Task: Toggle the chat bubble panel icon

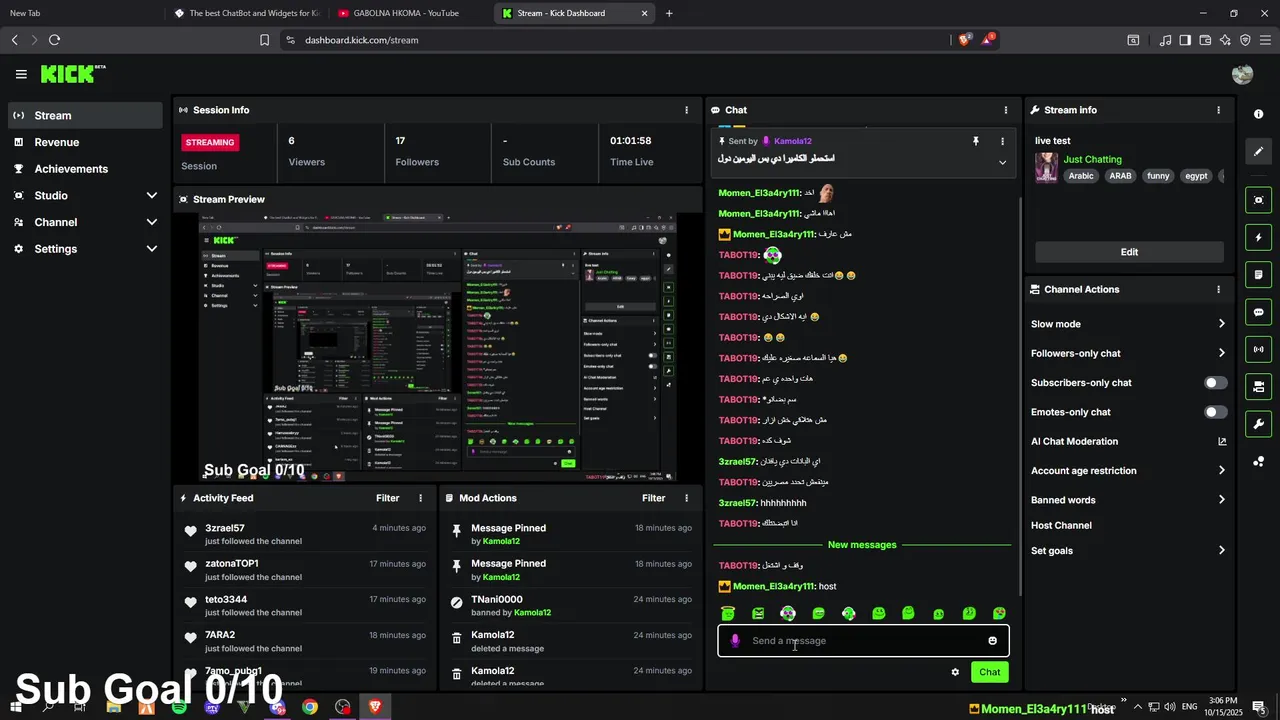Action: [1259, 312]
